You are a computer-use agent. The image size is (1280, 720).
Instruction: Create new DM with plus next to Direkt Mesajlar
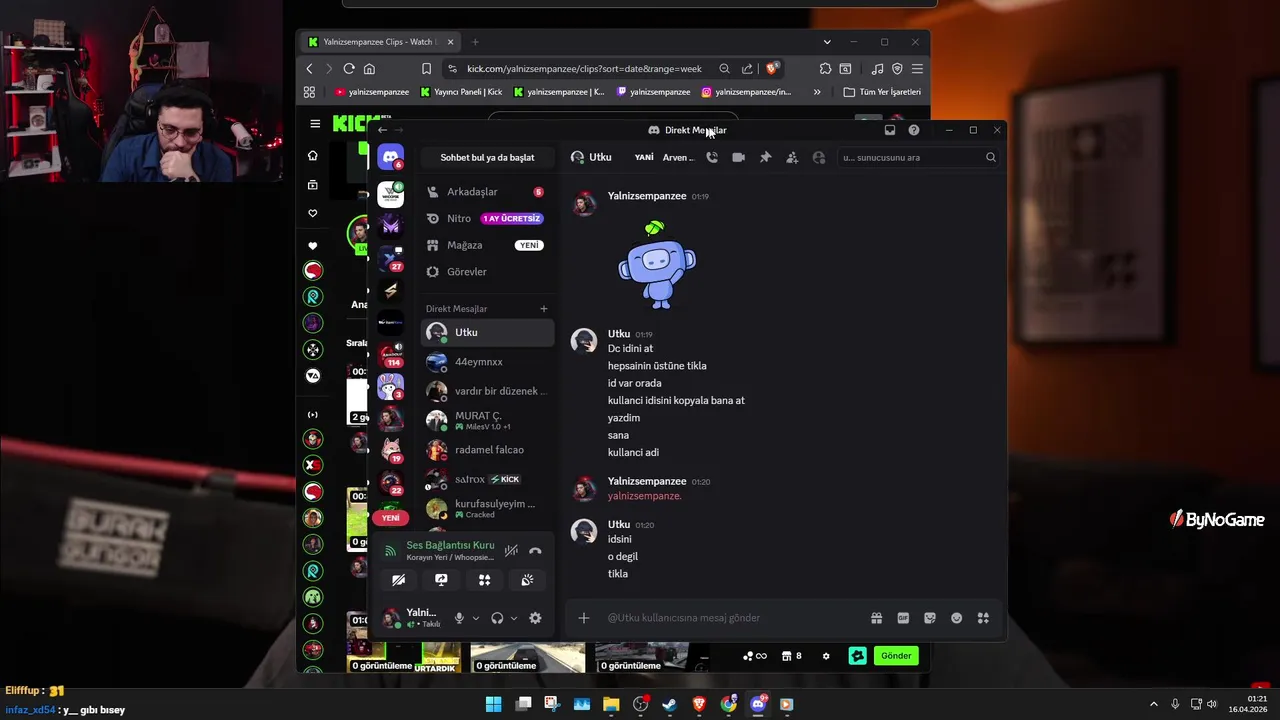[x=544, y=309]
